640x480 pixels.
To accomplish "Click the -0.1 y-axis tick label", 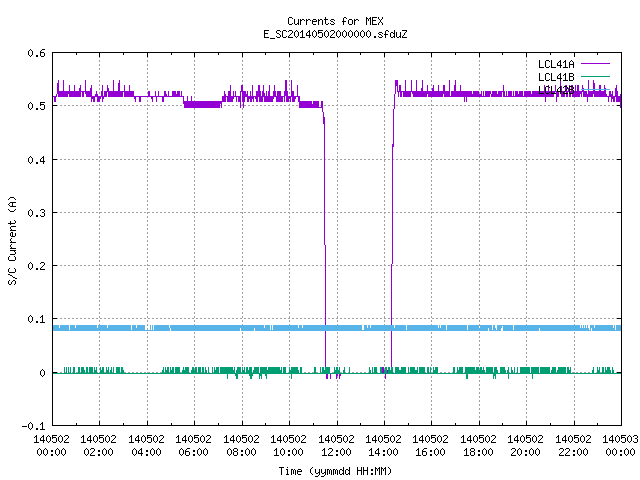I will 33,426.
